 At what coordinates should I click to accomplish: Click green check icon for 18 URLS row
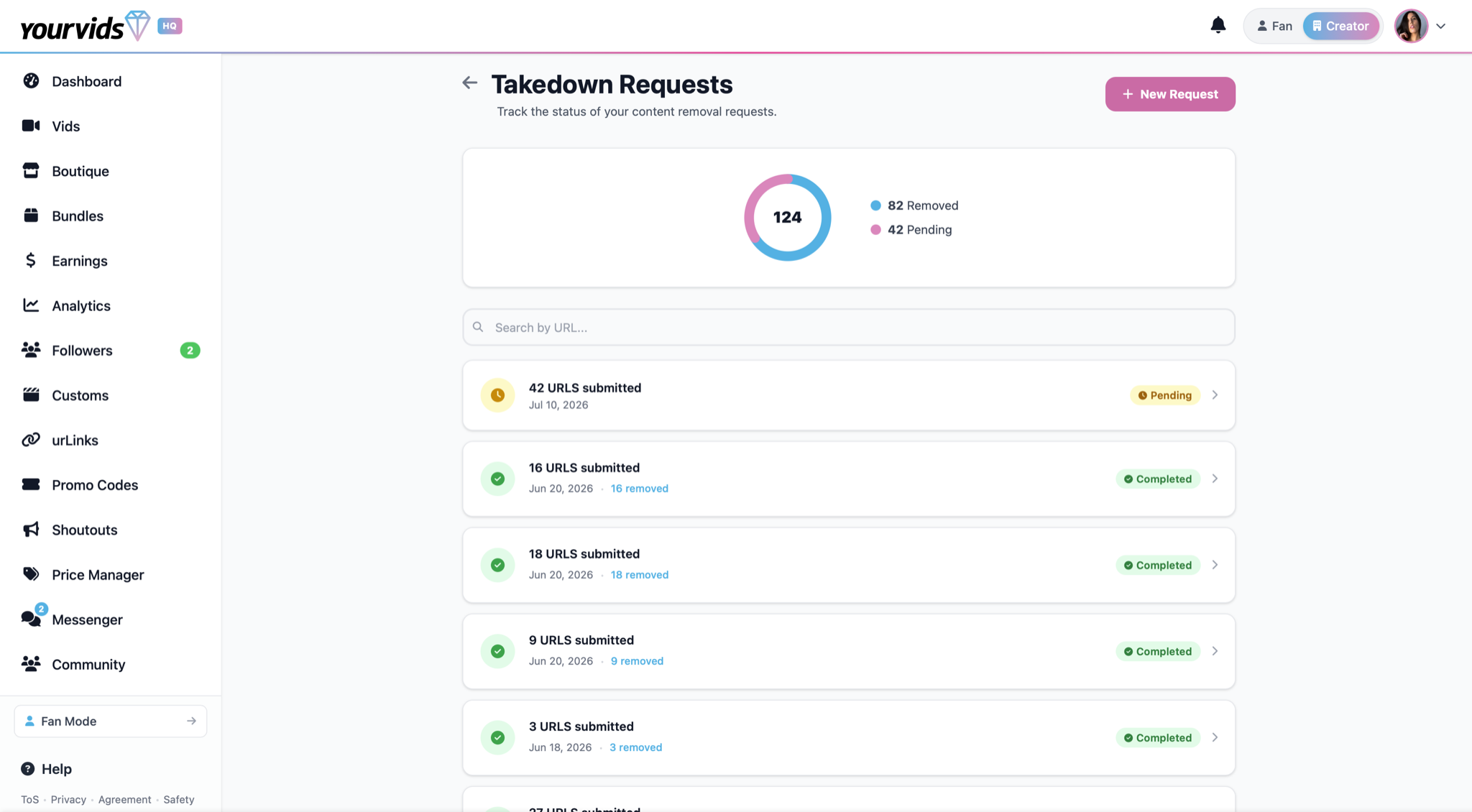[x=497, y=565]
